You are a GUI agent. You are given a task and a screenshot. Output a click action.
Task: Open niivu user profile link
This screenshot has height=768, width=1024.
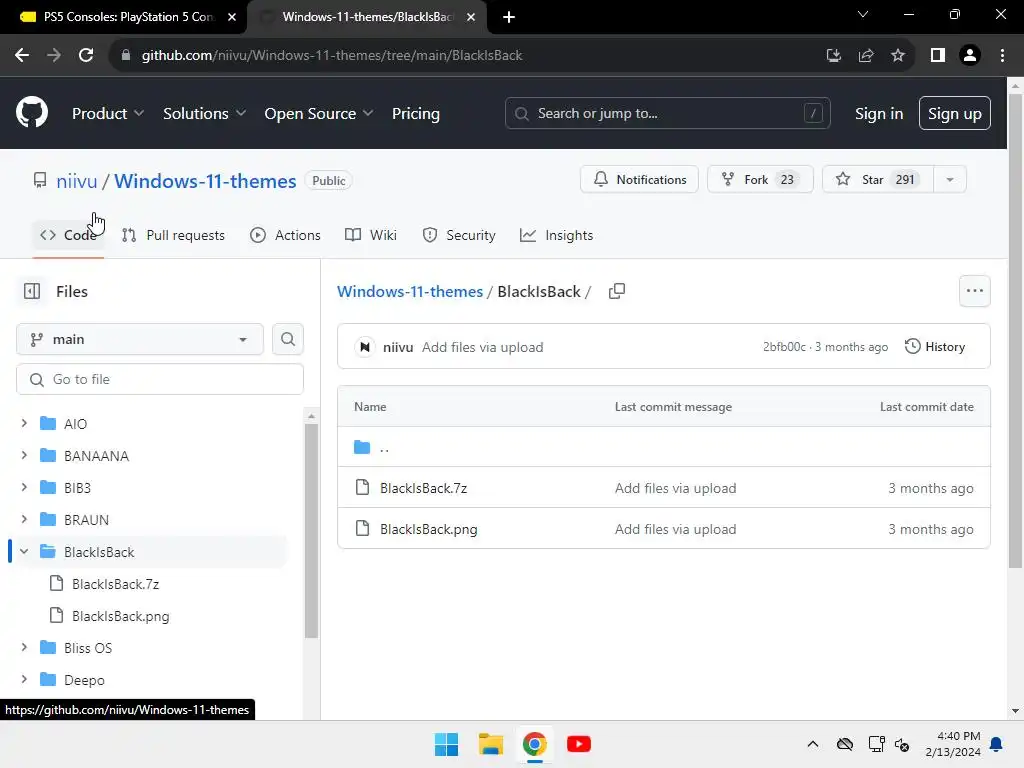click(x=76, y=181)
